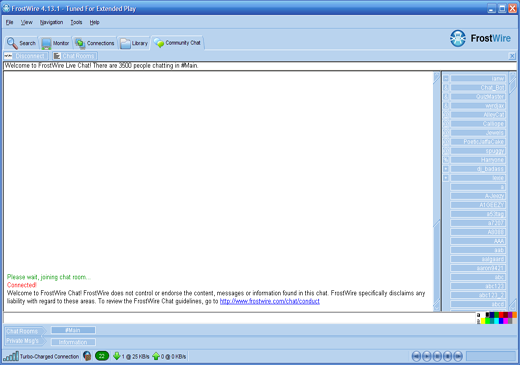
Task: Click the Chat Rooms toolbar button
Action: tap(75, 56)
